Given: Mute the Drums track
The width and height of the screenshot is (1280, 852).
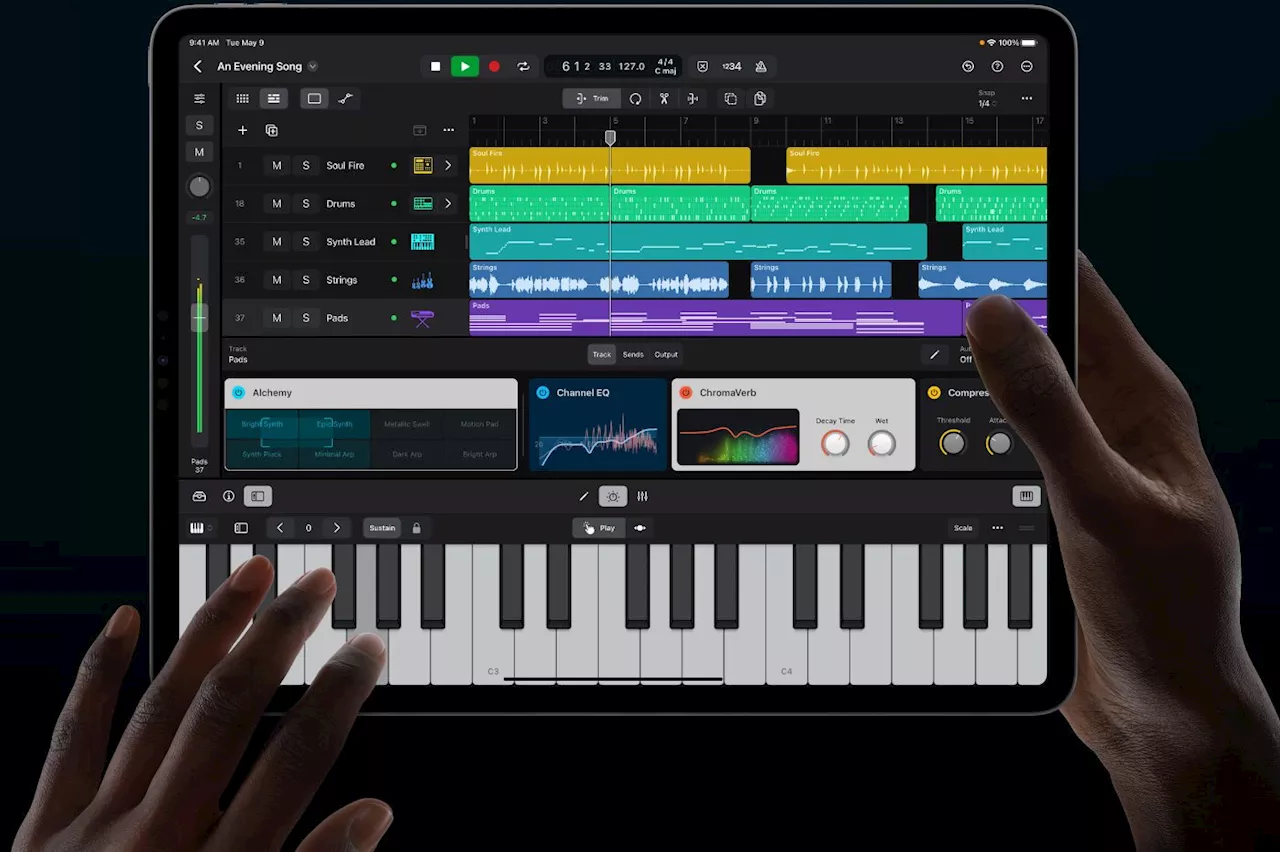Looking at the screenshot, I should pyautogui.click(x=277, y=204).
